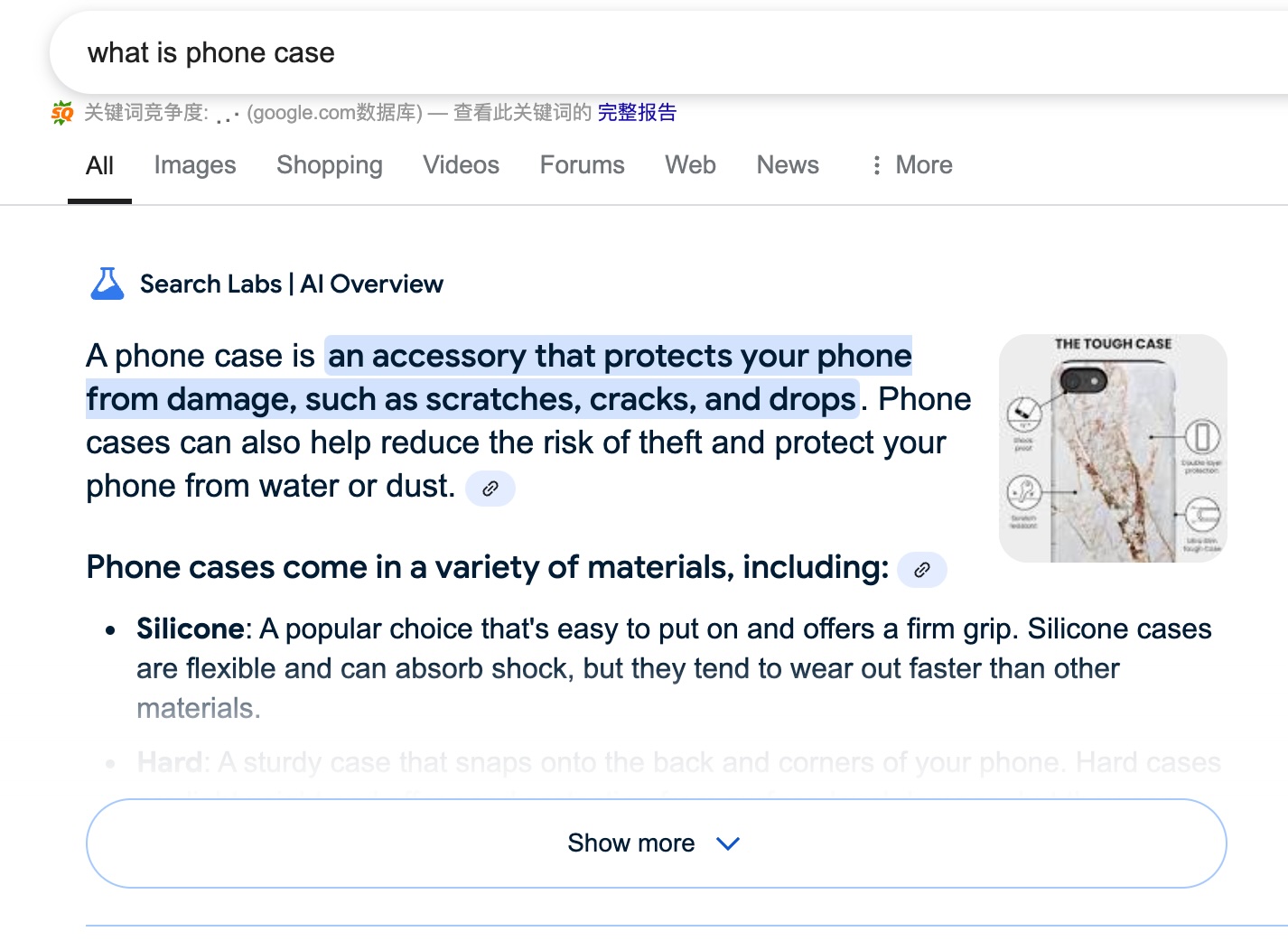Open source link icon after 'dust.'

pyautogui.click(x=490, y=489)
